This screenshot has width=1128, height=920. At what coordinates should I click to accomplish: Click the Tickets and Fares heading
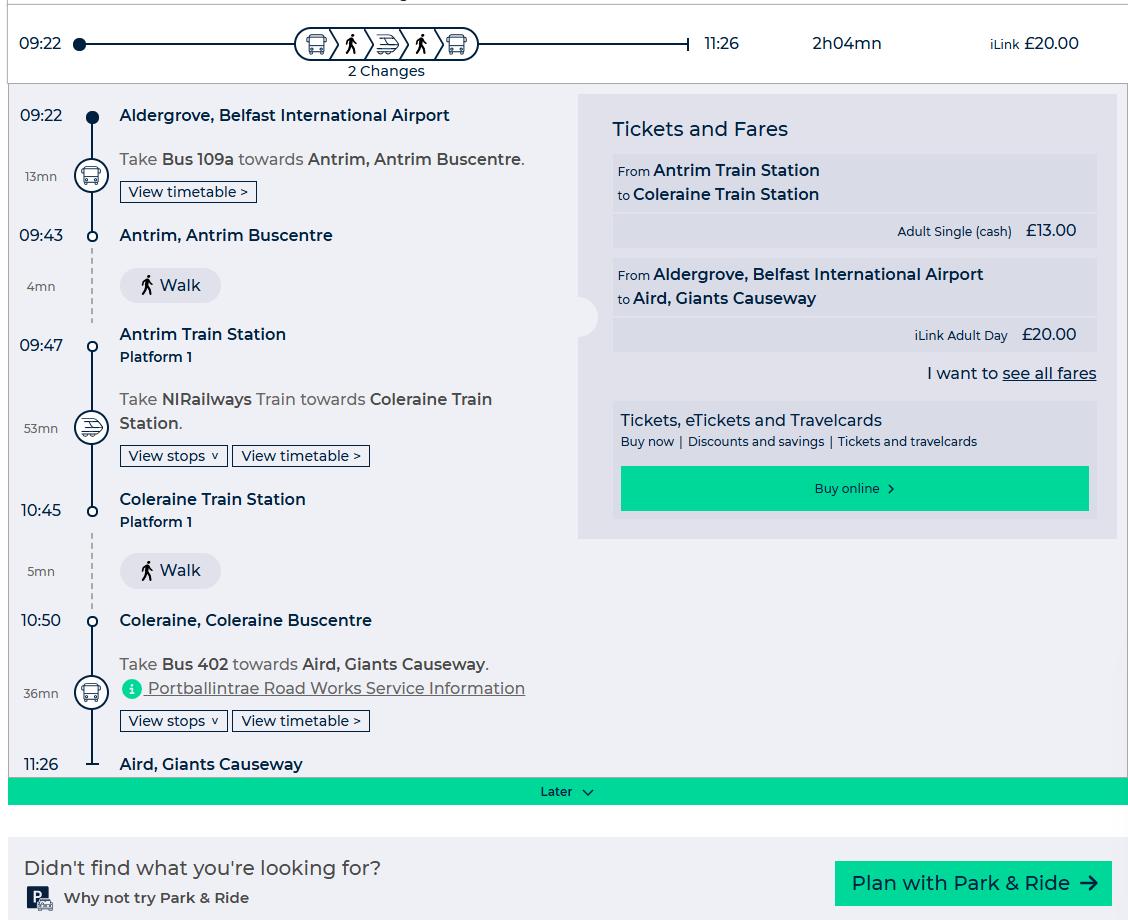pos(700,129)
